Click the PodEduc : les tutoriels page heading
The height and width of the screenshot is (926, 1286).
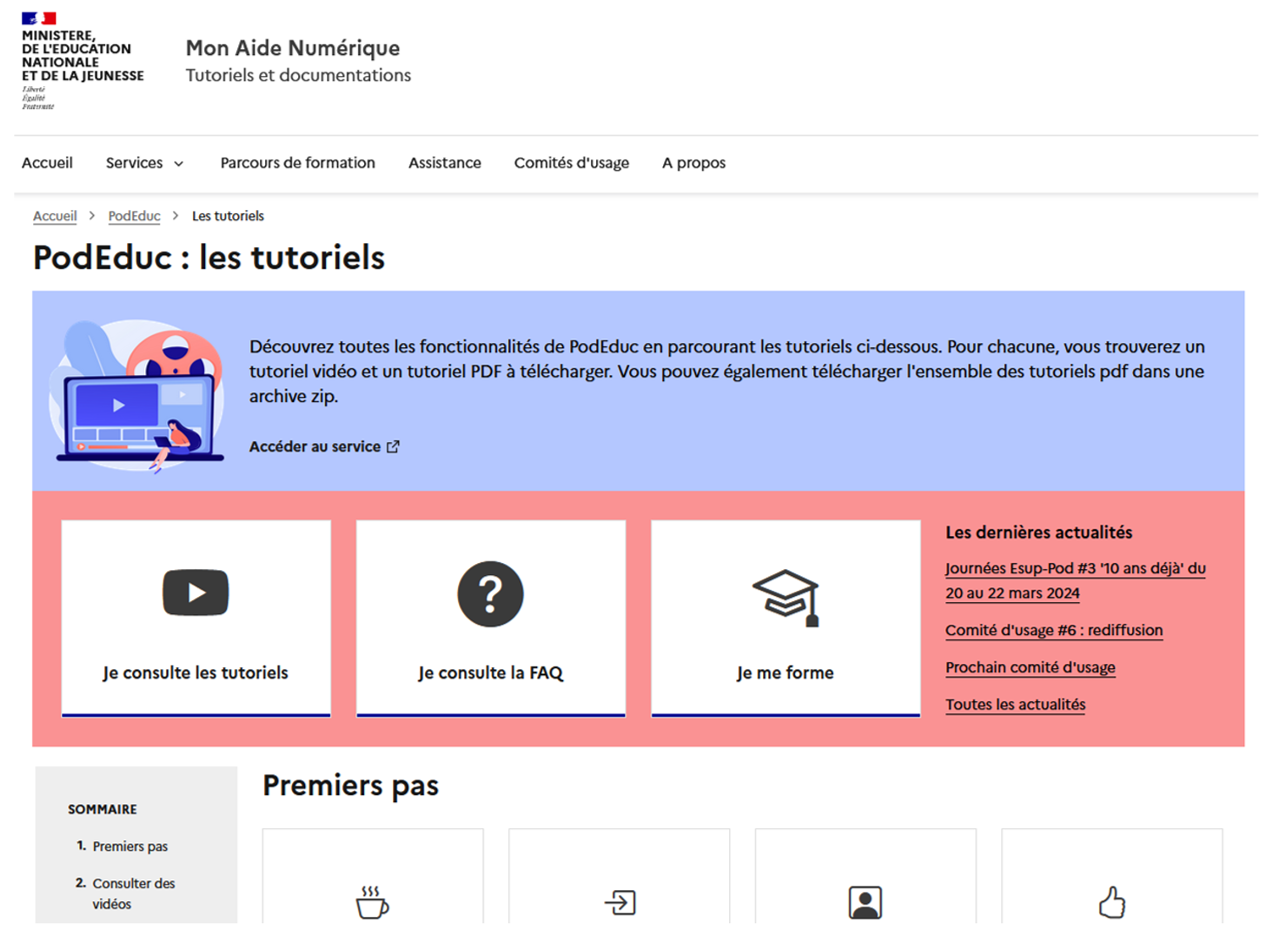[209, 257]
